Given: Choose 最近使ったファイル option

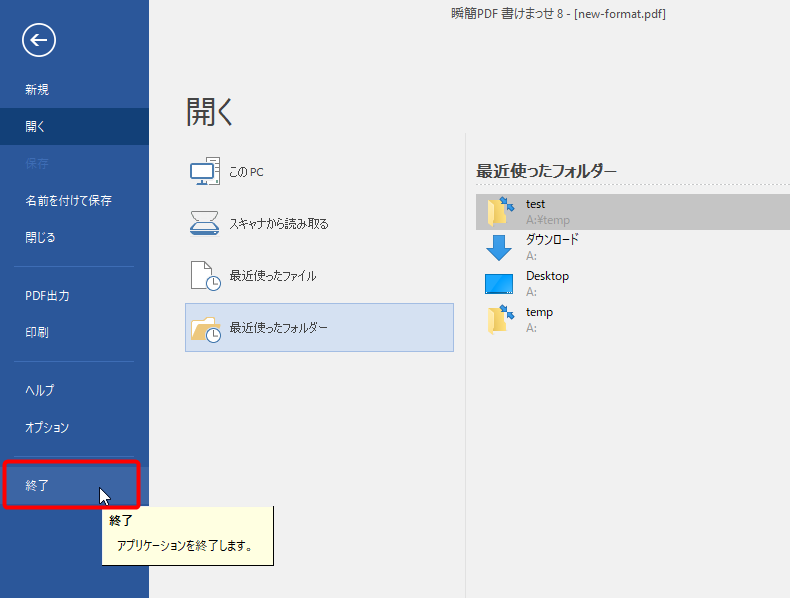Looking at the screenshot, I should tap(273, 276).
